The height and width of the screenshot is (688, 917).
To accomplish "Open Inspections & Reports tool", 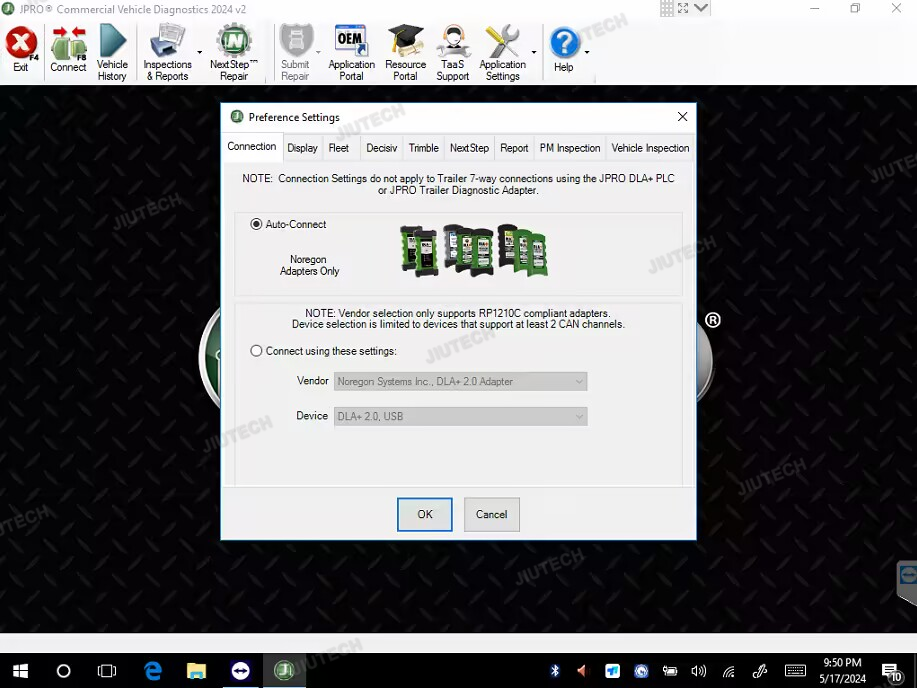I will point(167,50).
